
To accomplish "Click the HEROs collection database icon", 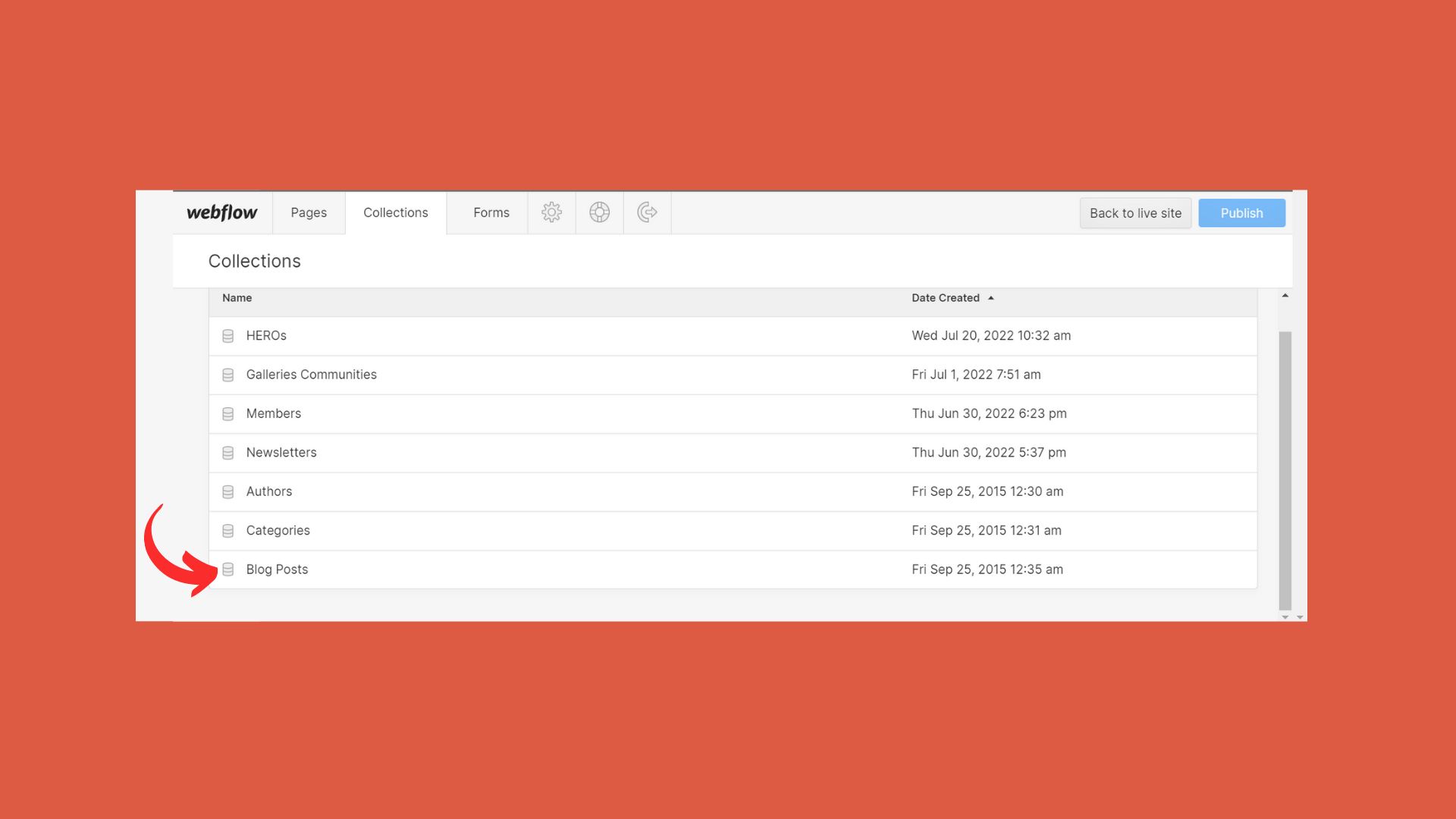I will pos(227,336).
